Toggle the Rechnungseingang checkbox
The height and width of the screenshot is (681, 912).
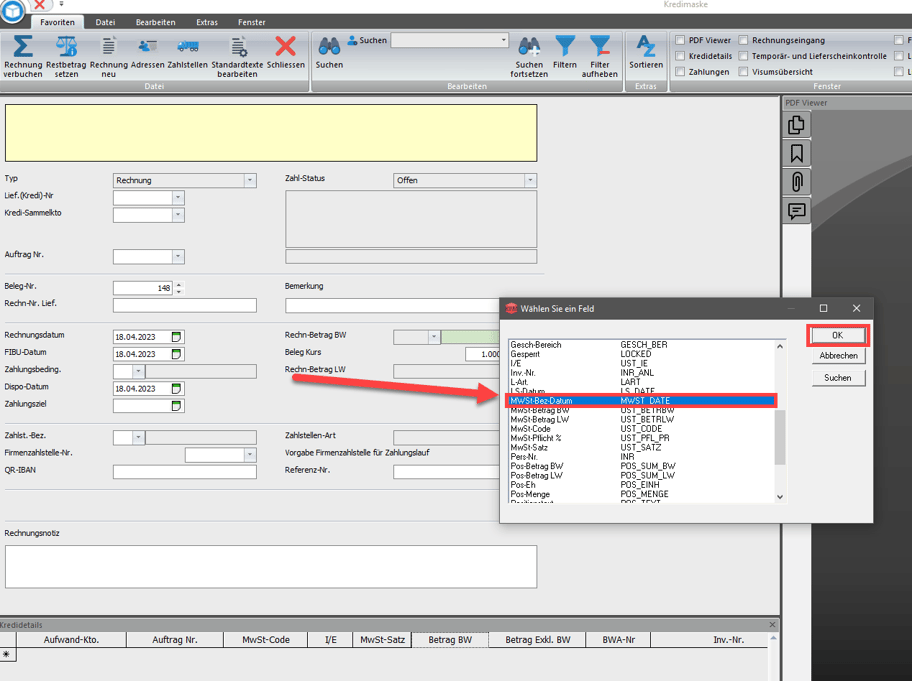point(743,40)
